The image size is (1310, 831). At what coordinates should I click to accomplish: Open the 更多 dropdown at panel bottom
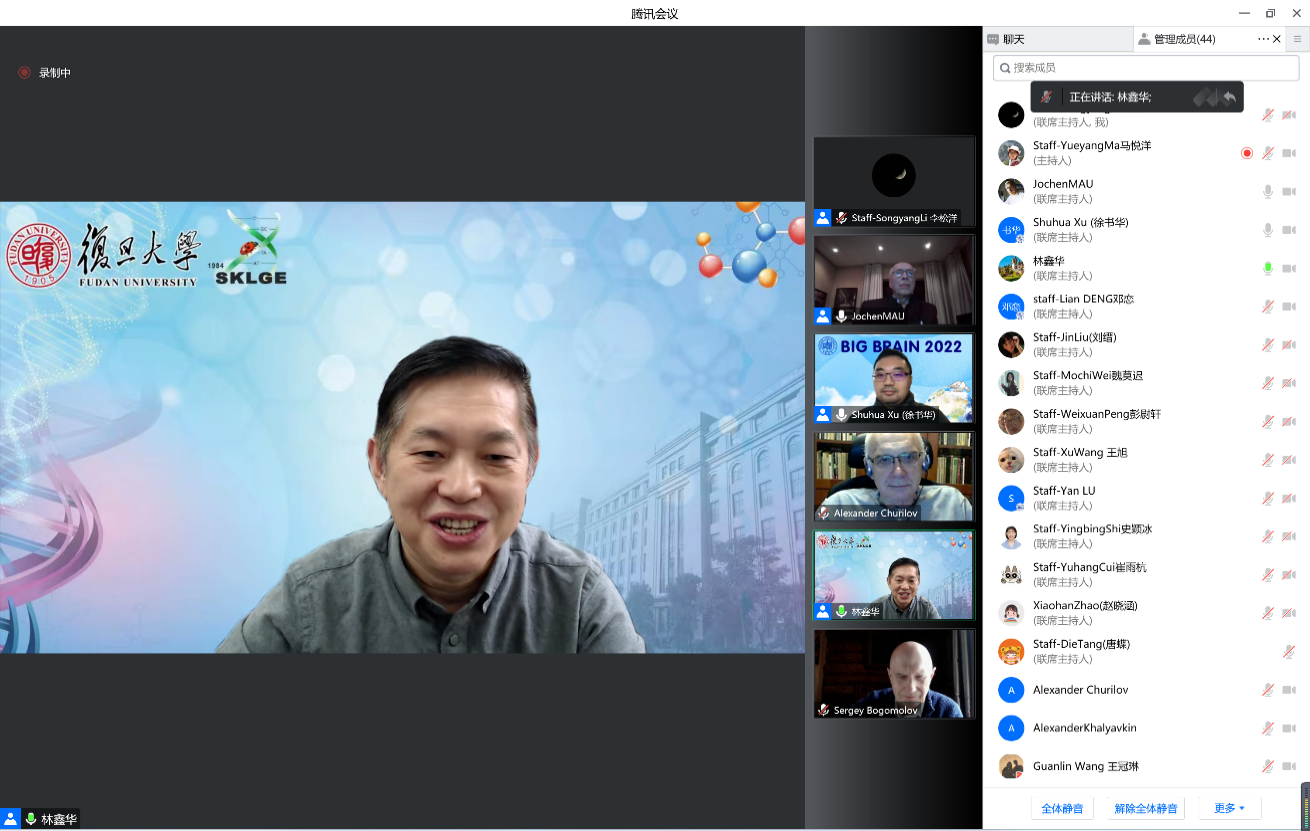pos(1229,808)
